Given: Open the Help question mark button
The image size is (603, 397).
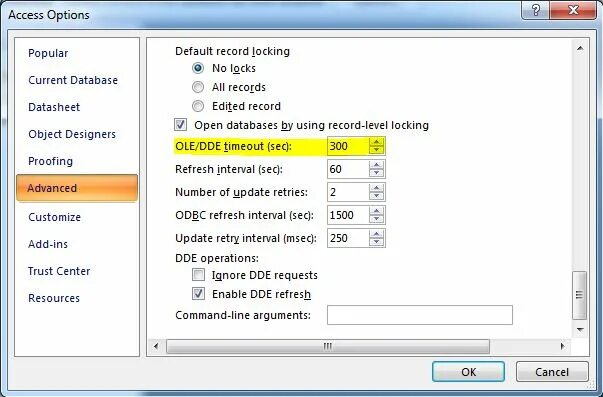Looking at the screenshot, I should [535, 10].
